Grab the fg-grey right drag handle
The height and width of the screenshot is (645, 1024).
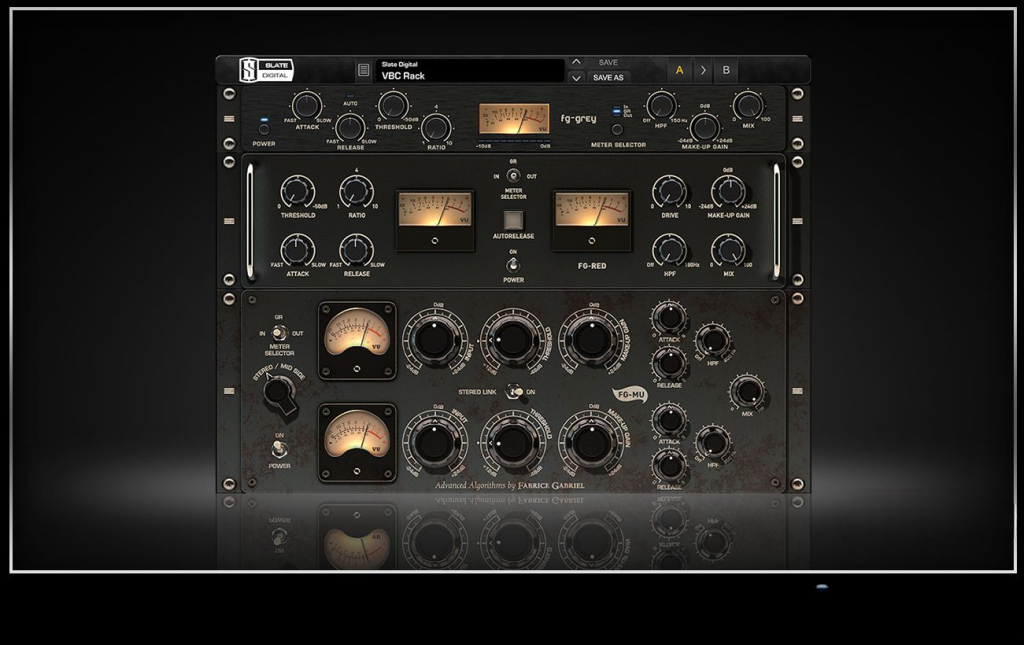797,119
